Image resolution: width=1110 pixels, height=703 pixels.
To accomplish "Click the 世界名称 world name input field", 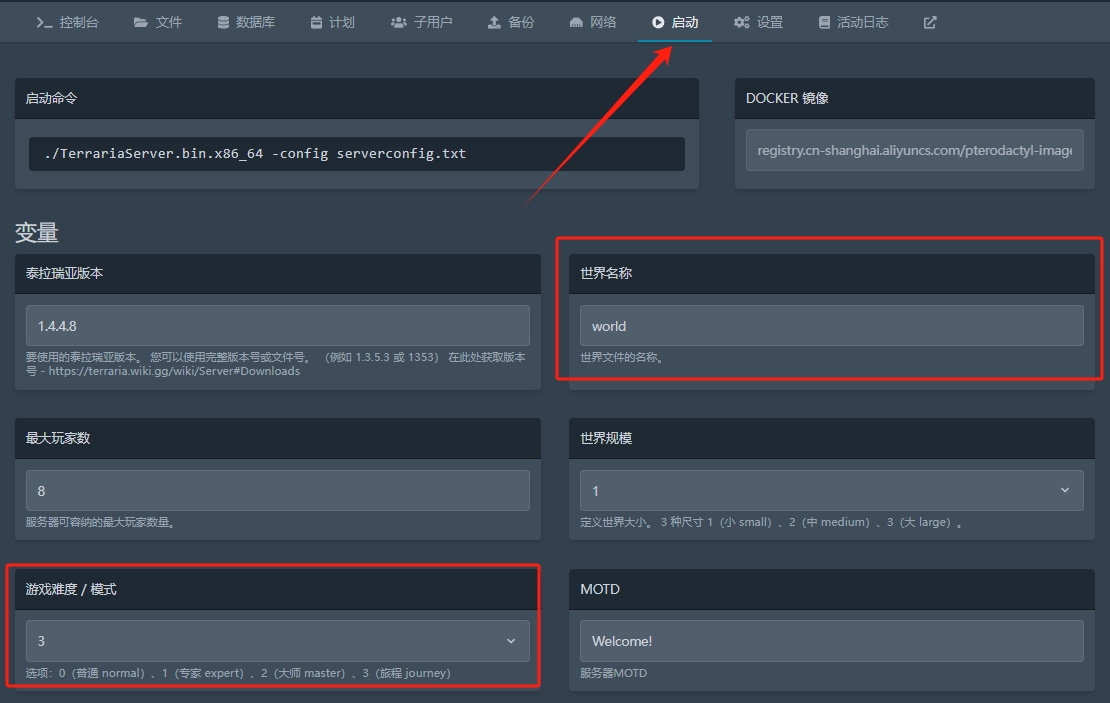I will [831, 326].
